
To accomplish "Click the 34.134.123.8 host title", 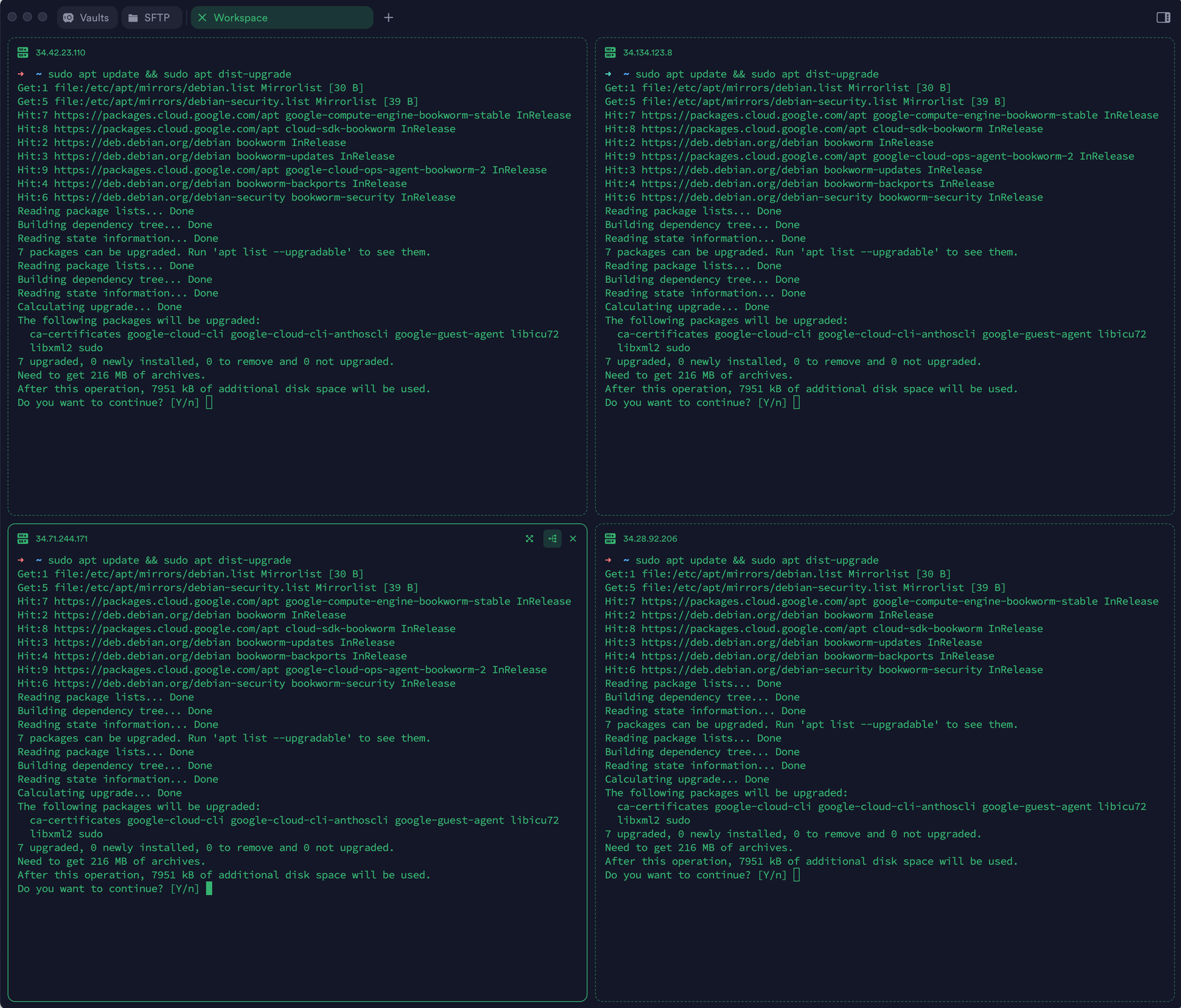I will pos(647,53).
